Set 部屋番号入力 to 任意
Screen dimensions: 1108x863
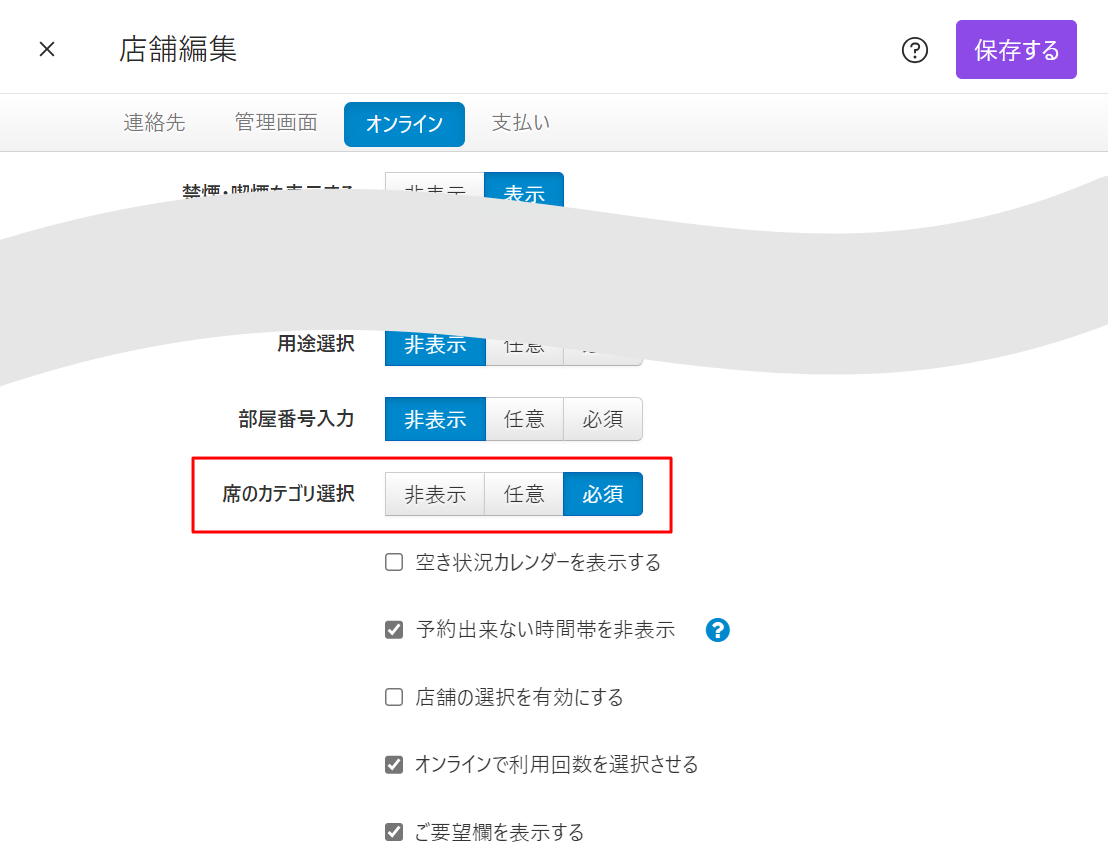point(524,419)
